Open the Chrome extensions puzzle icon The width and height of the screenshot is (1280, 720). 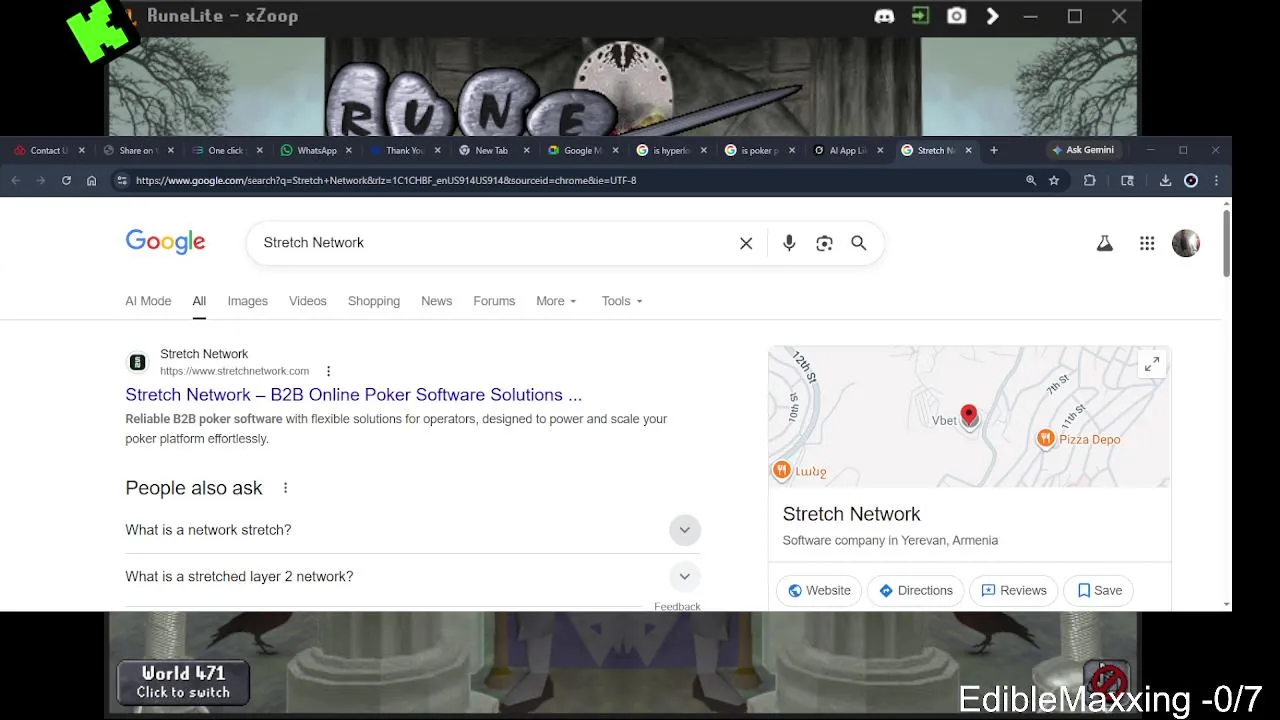1090,181
